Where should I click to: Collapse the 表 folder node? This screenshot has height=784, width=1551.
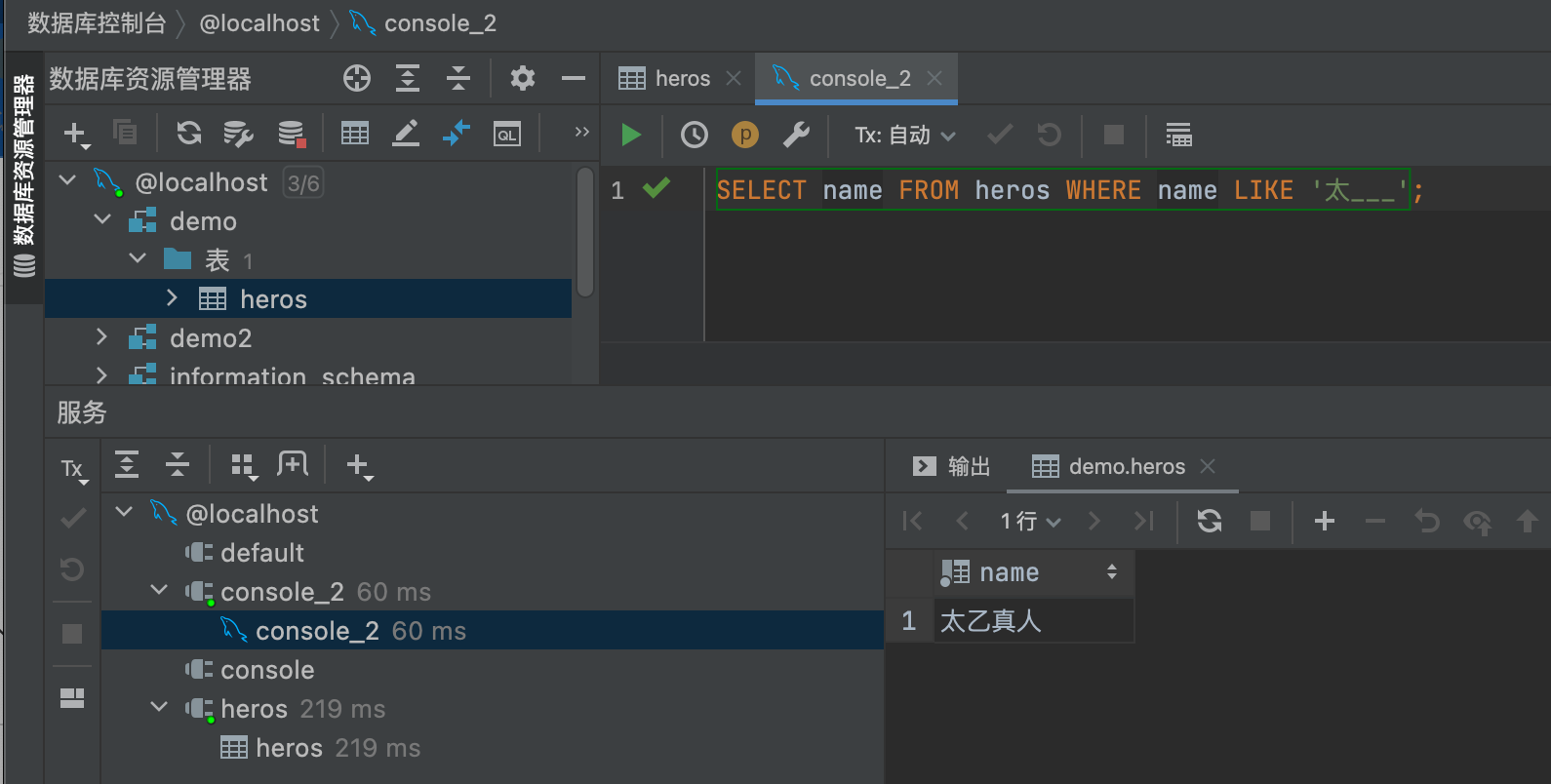(138, 257)
